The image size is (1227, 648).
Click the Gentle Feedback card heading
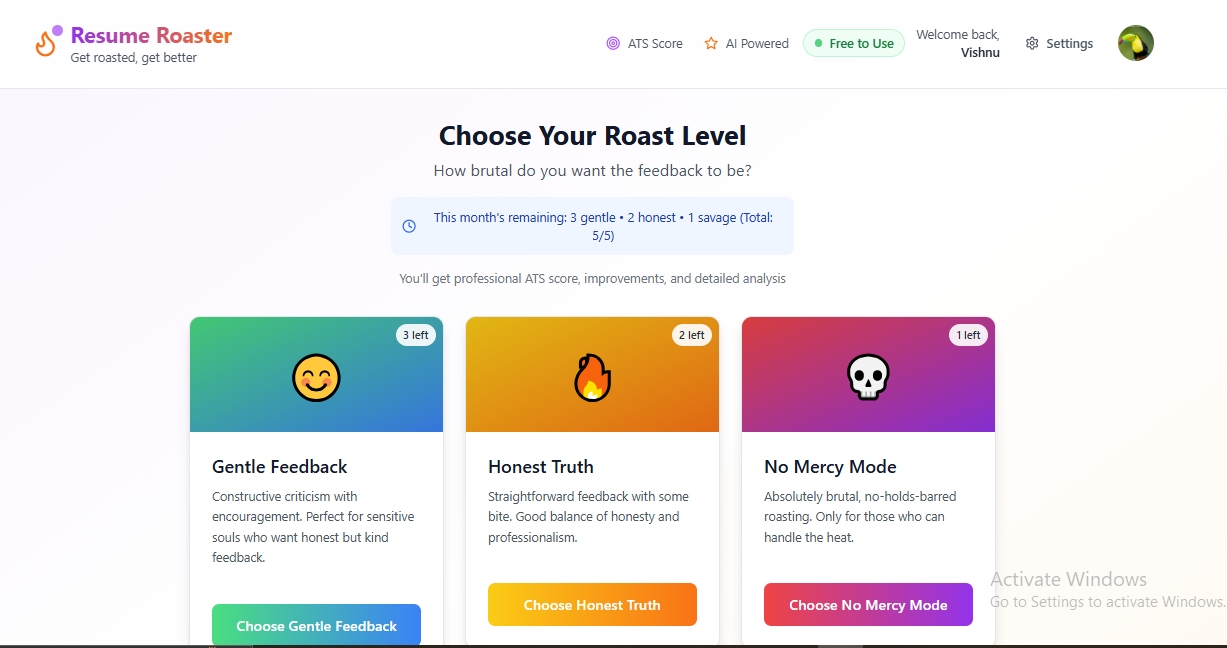(280, 467)
